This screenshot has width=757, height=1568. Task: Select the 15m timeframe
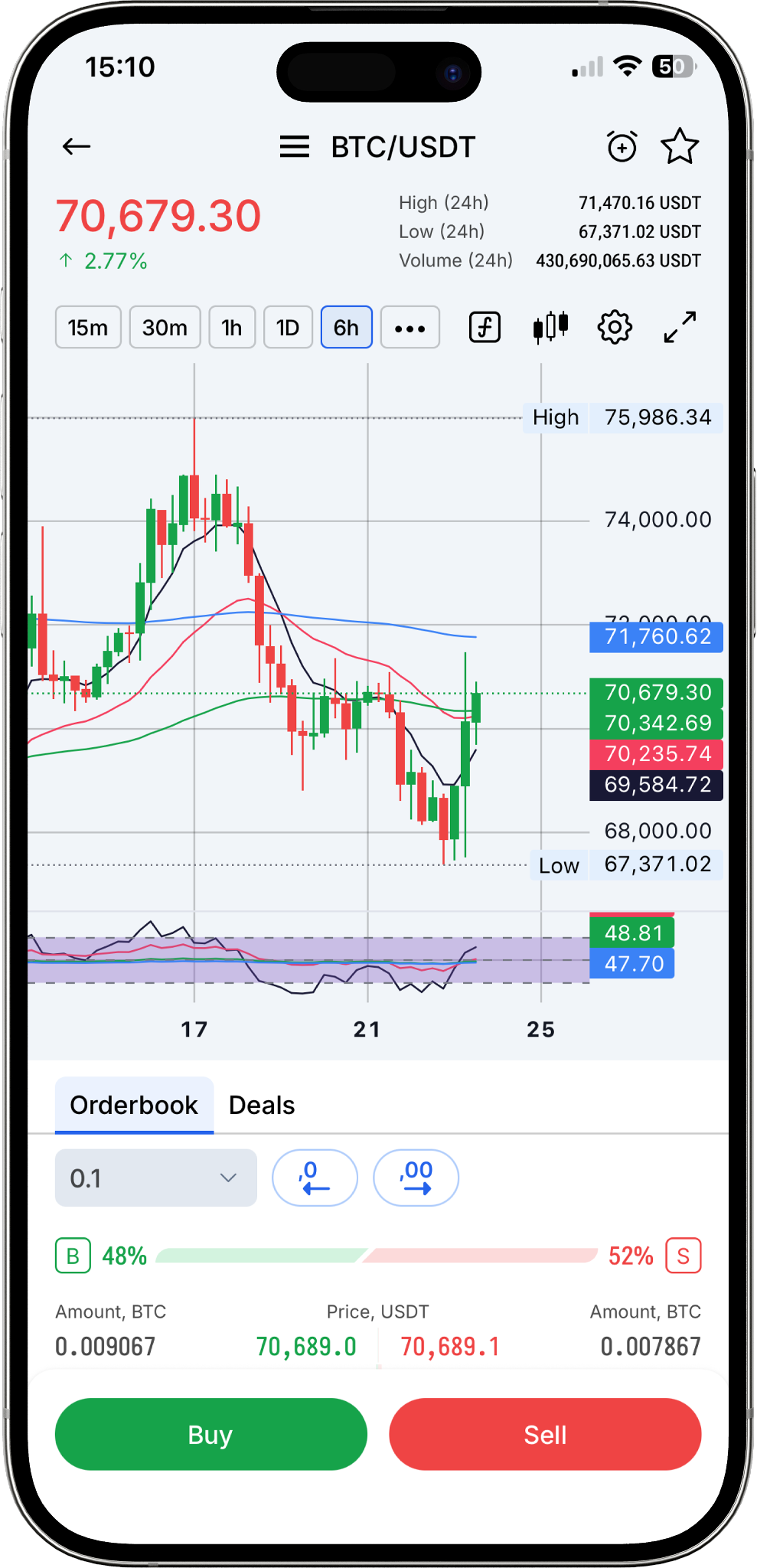coord(88,328)
